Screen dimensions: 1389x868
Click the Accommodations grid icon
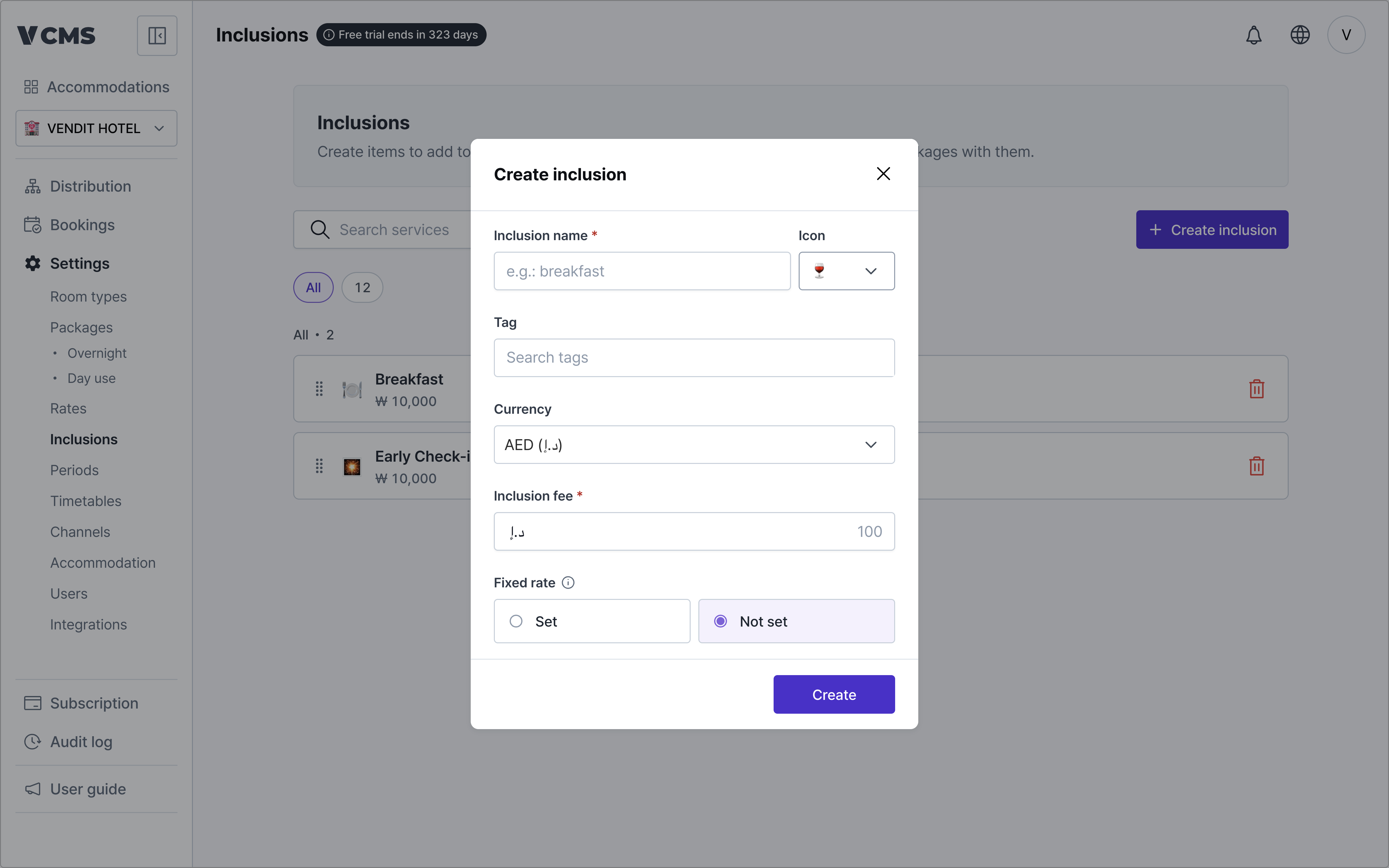click(31, 87)
